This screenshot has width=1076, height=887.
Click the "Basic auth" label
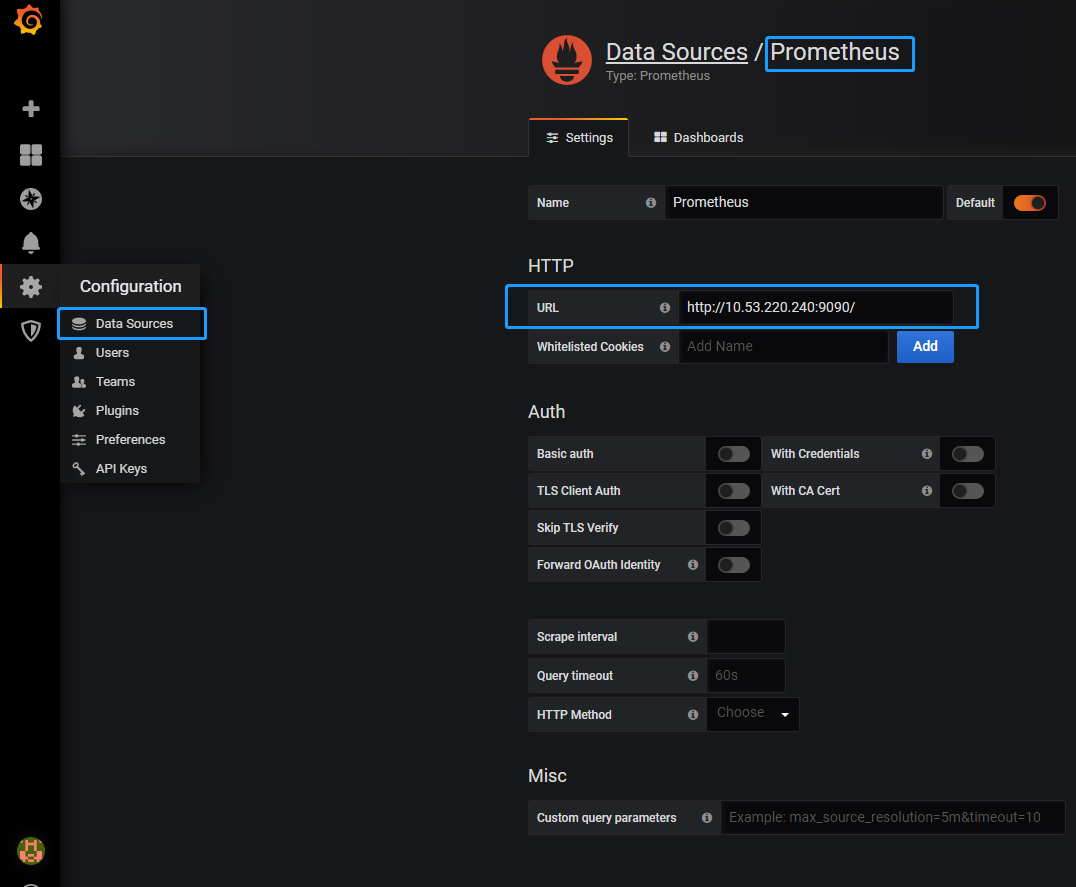pos(565,454)
